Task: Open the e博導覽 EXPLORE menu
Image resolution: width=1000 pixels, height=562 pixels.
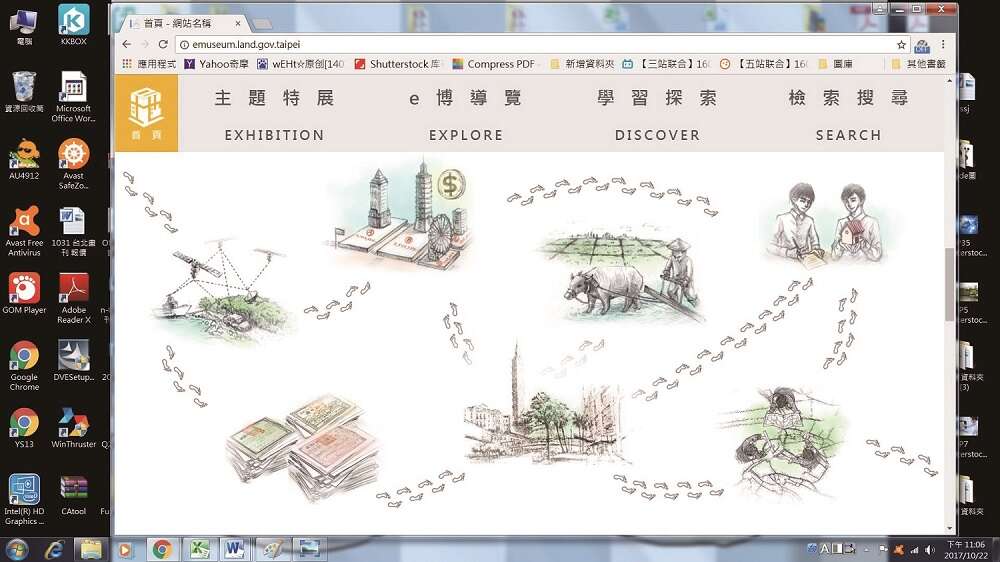Action: point(466,115)
